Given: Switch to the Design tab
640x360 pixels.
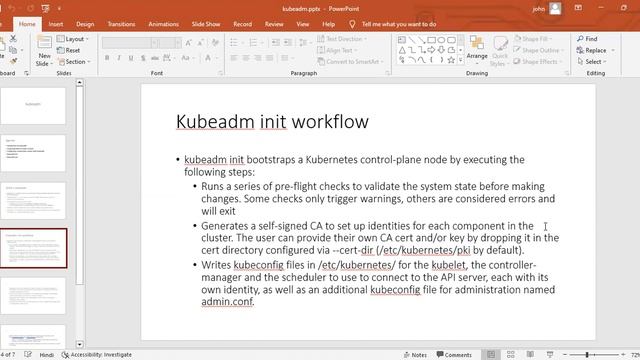Looking at the screenshot, I should click(85, 24).
